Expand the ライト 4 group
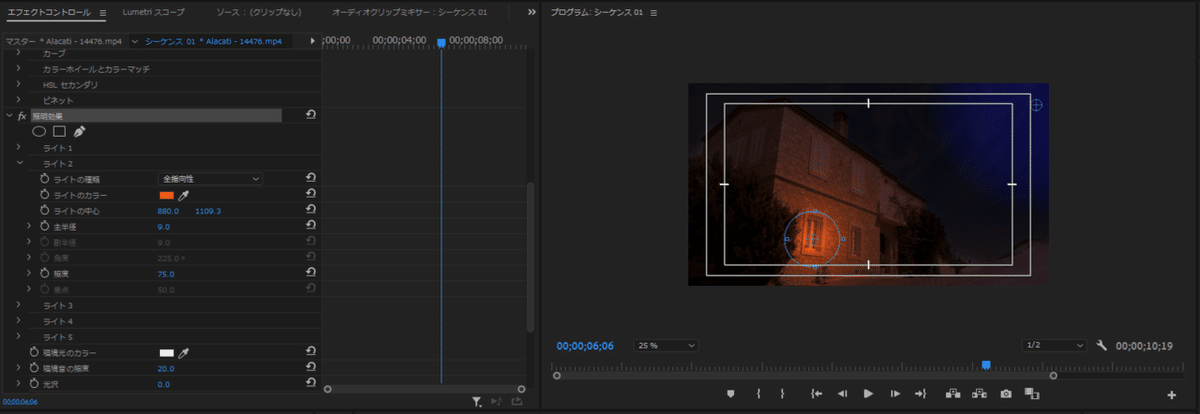This screenshot has height=414, width=1200. coord(18,321)
